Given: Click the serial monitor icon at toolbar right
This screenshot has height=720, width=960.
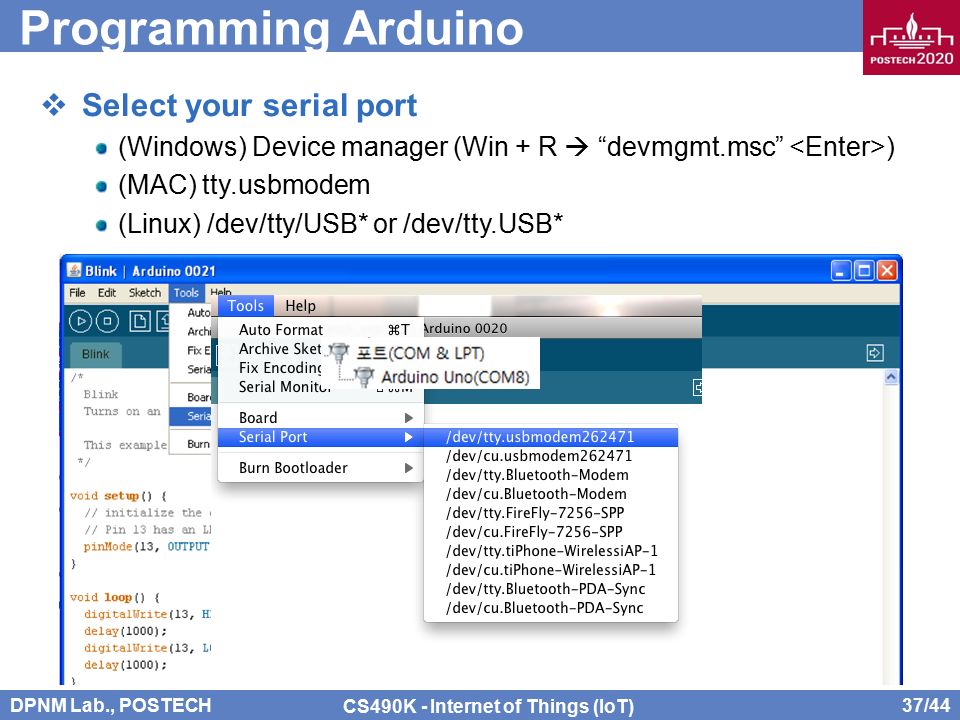Looking at the screenshot, I should click(x=875, y=353).
